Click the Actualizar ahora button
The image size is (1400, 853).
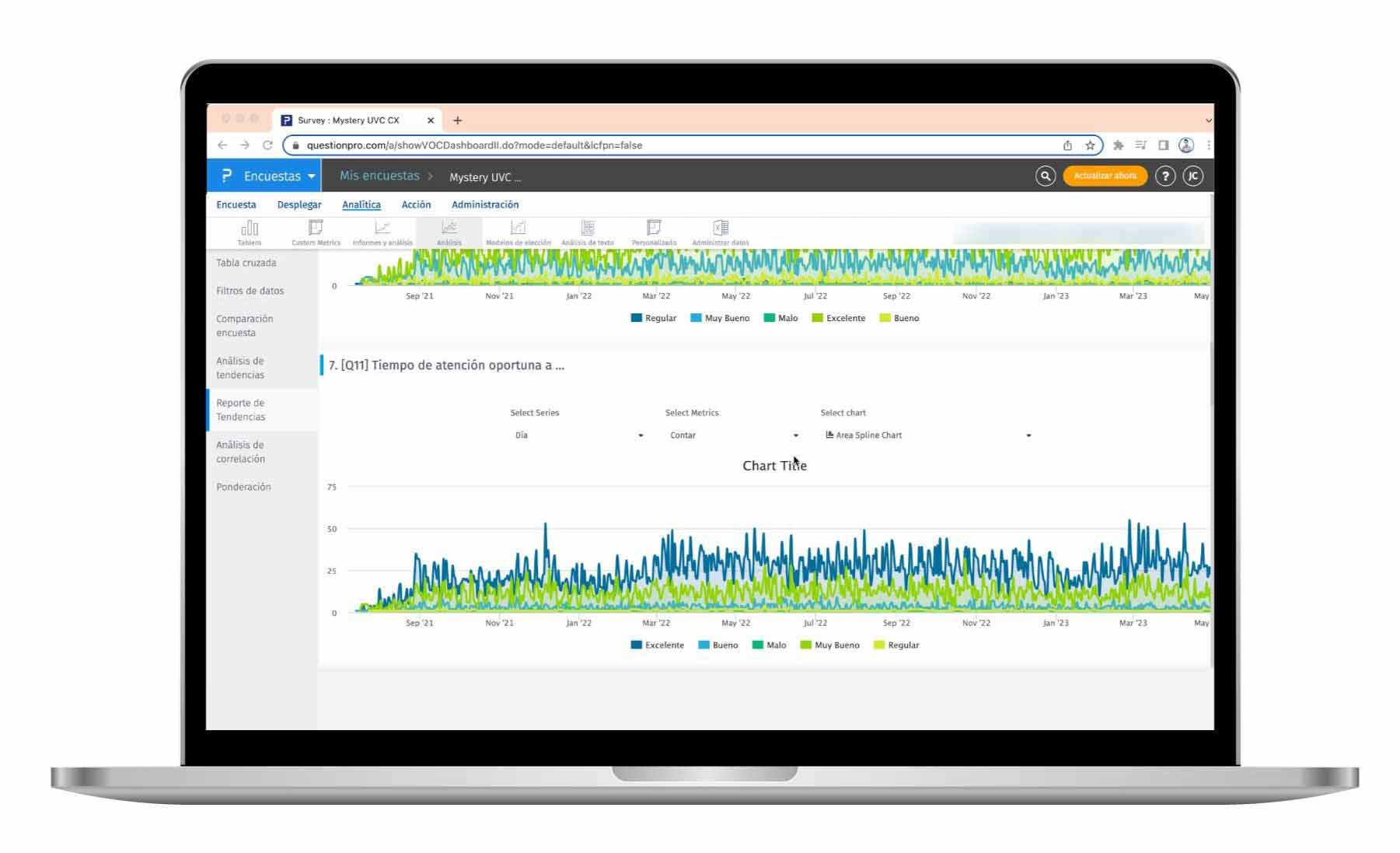pyautogui.click(x=1105, y=177)
